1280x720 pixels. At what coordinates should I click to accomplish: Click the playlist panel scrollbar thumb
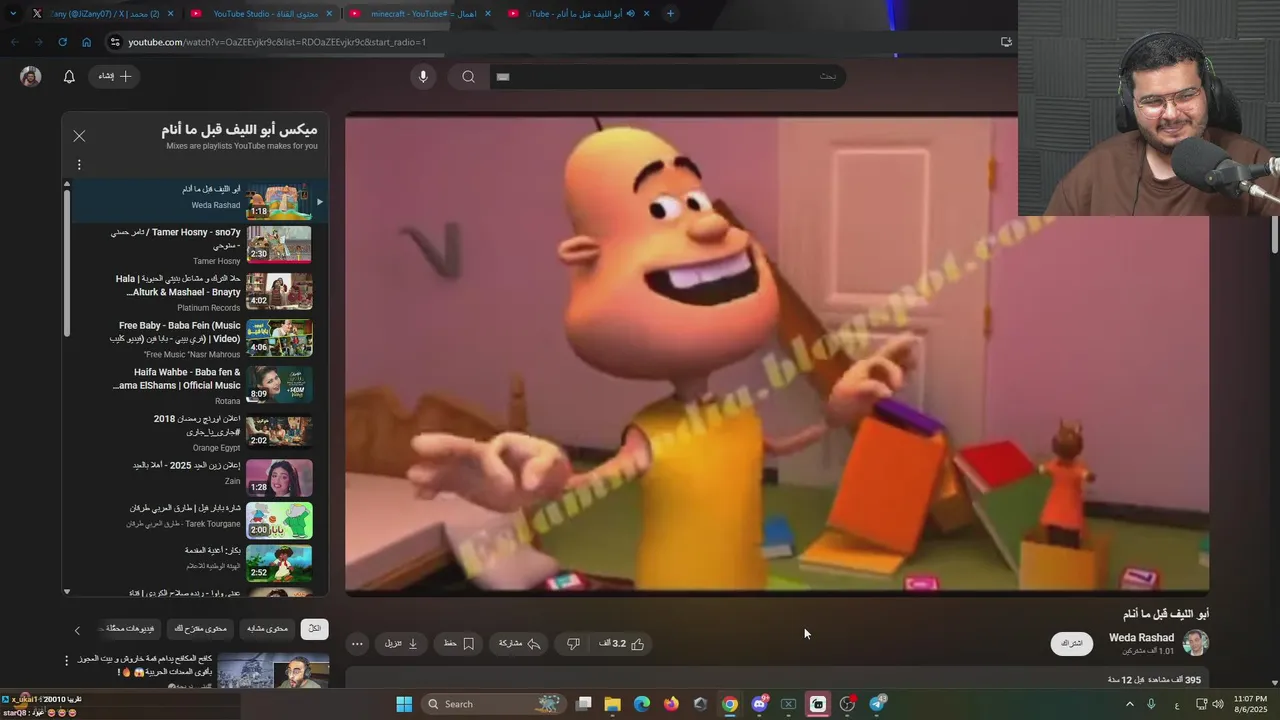click(67, 262)
